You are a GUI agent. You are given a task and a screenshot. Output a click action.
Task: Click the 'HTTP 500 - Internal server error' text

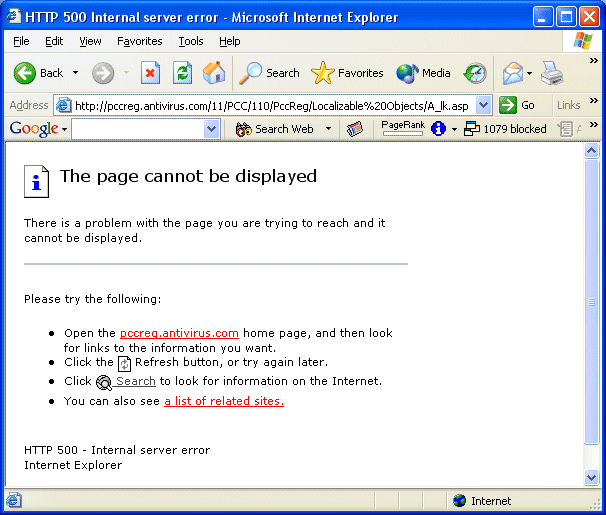pos(117,450)
